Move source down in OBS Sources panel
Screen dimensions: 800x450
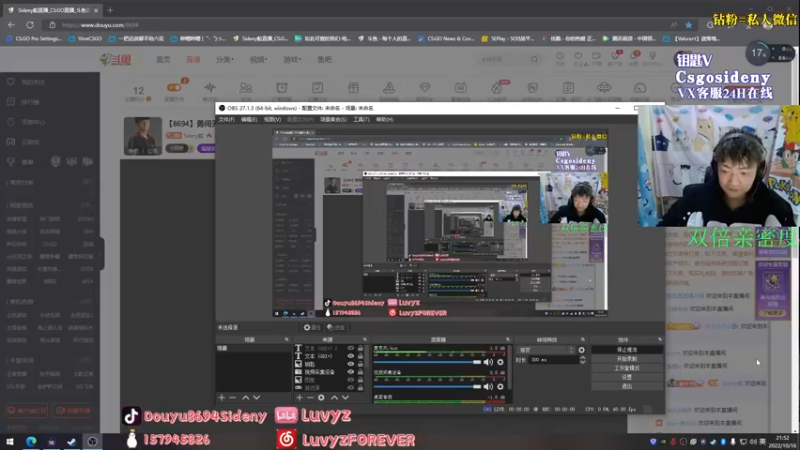(345, 397)
